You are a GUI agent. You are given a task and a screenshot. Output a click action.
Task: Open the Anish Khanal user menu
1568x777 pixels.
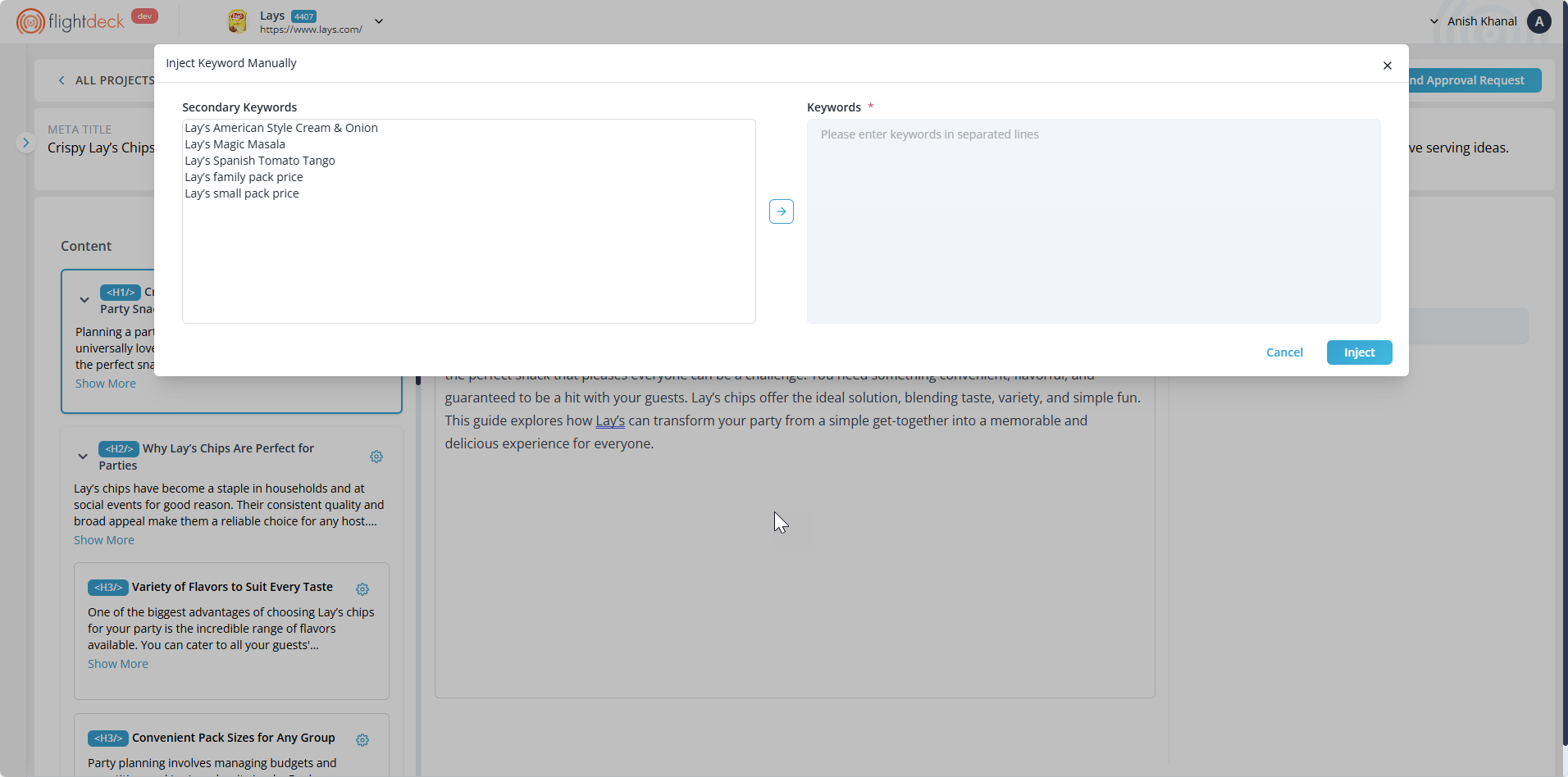[x=1482, y=21]
